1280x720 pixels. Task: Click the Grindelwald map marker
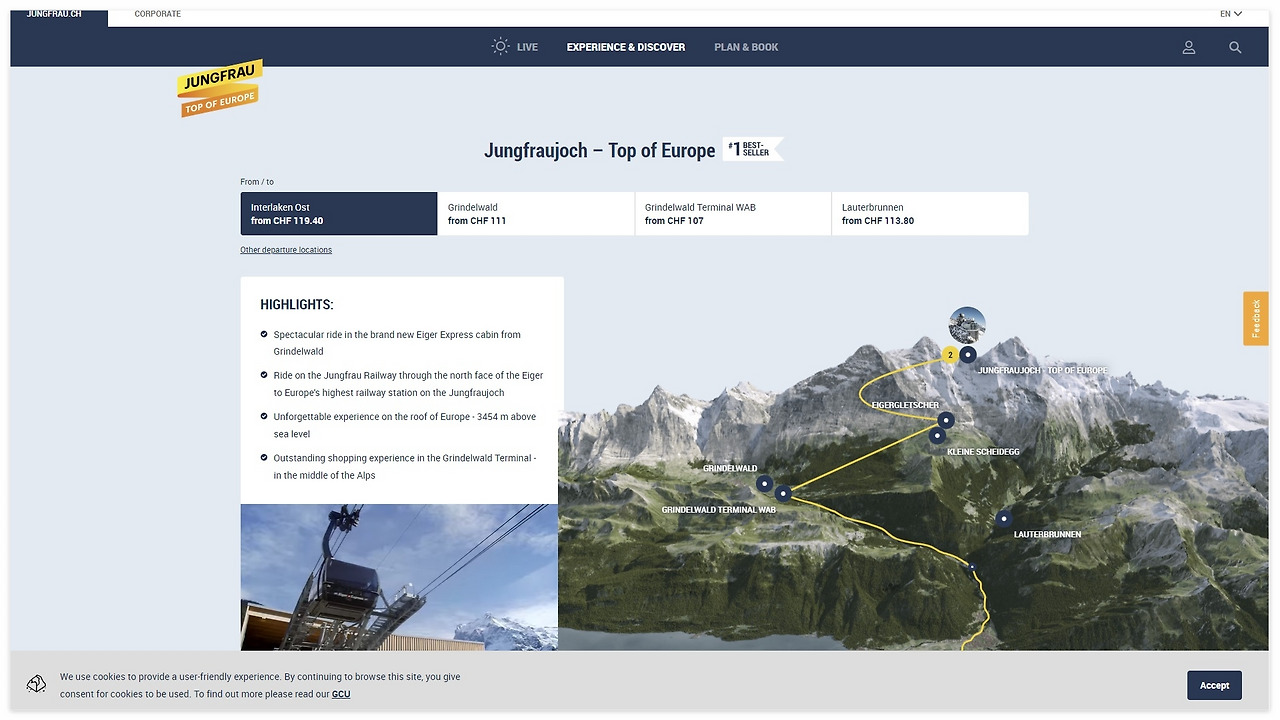(764, 483)
